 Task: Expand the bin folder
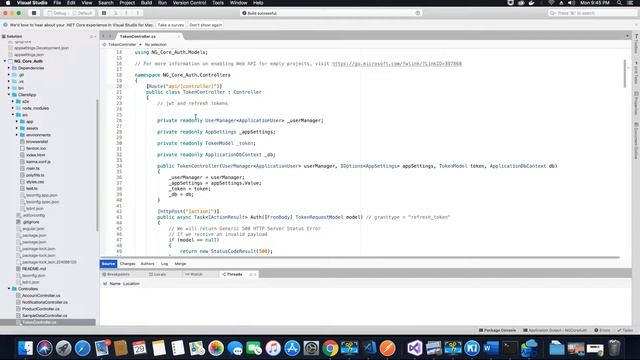(9, 88)
